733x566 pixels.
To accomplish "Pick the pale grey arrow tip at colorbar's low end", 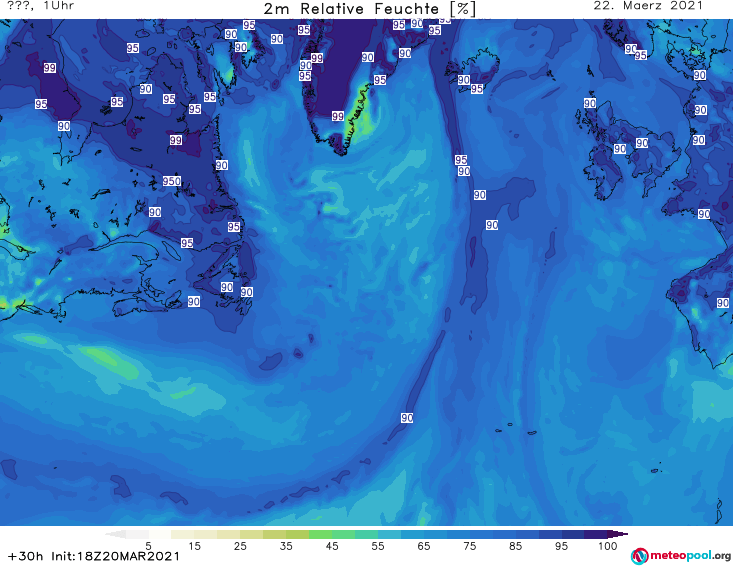I will click(x=115, y=534).
